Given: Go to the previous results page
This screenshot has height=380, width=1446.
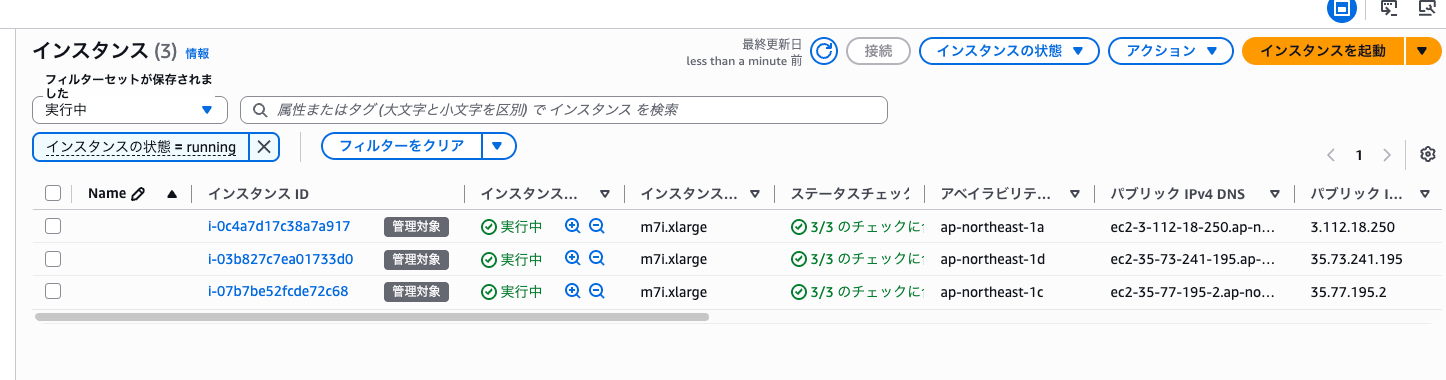Looking at the screenshot, I should click(x=1331, y=155).
